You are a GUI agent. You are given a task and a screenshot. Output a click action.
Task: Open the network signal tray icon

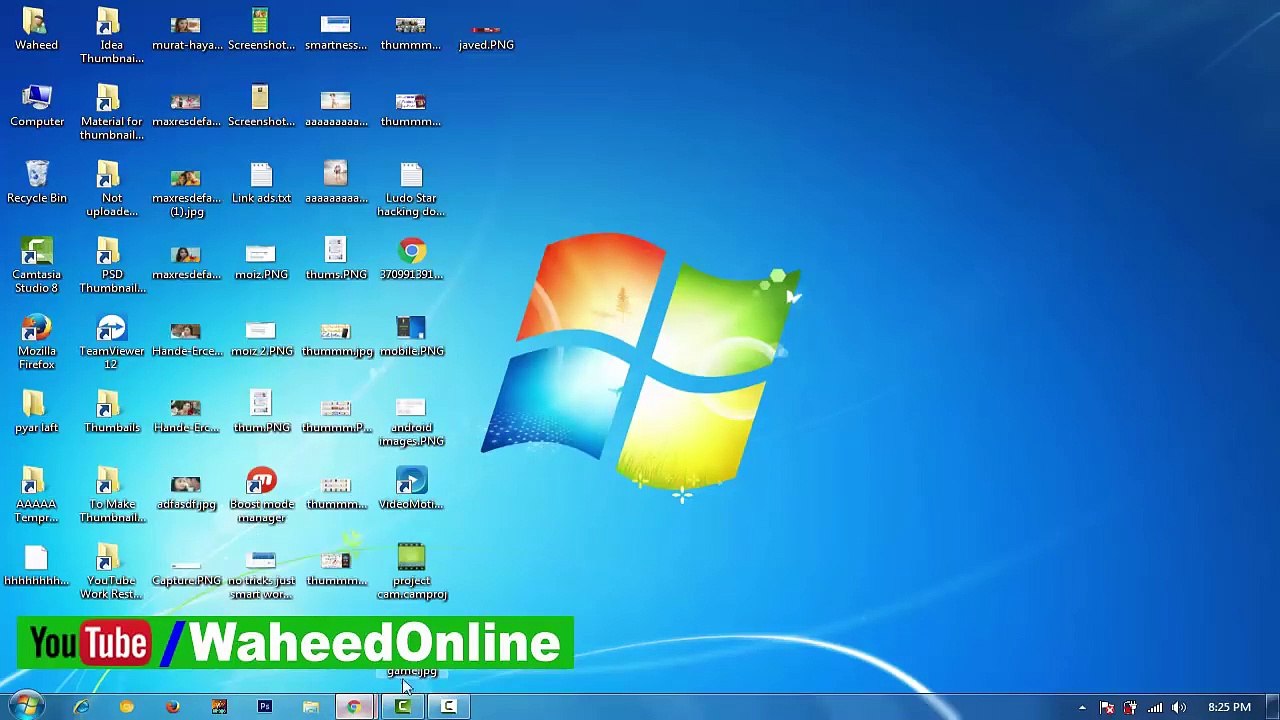[x=1155, y=708]
